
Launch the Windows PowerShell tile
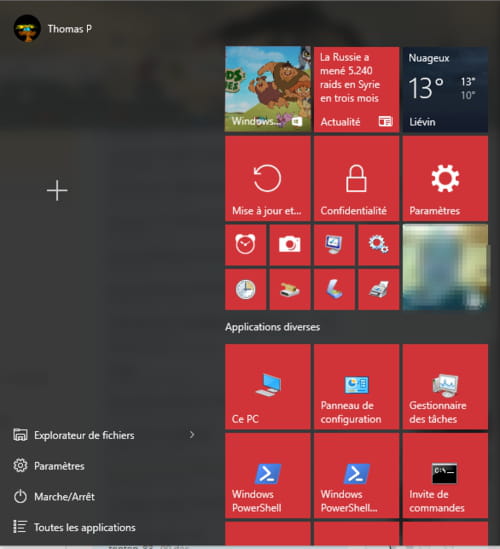click(x=268, y=475)
